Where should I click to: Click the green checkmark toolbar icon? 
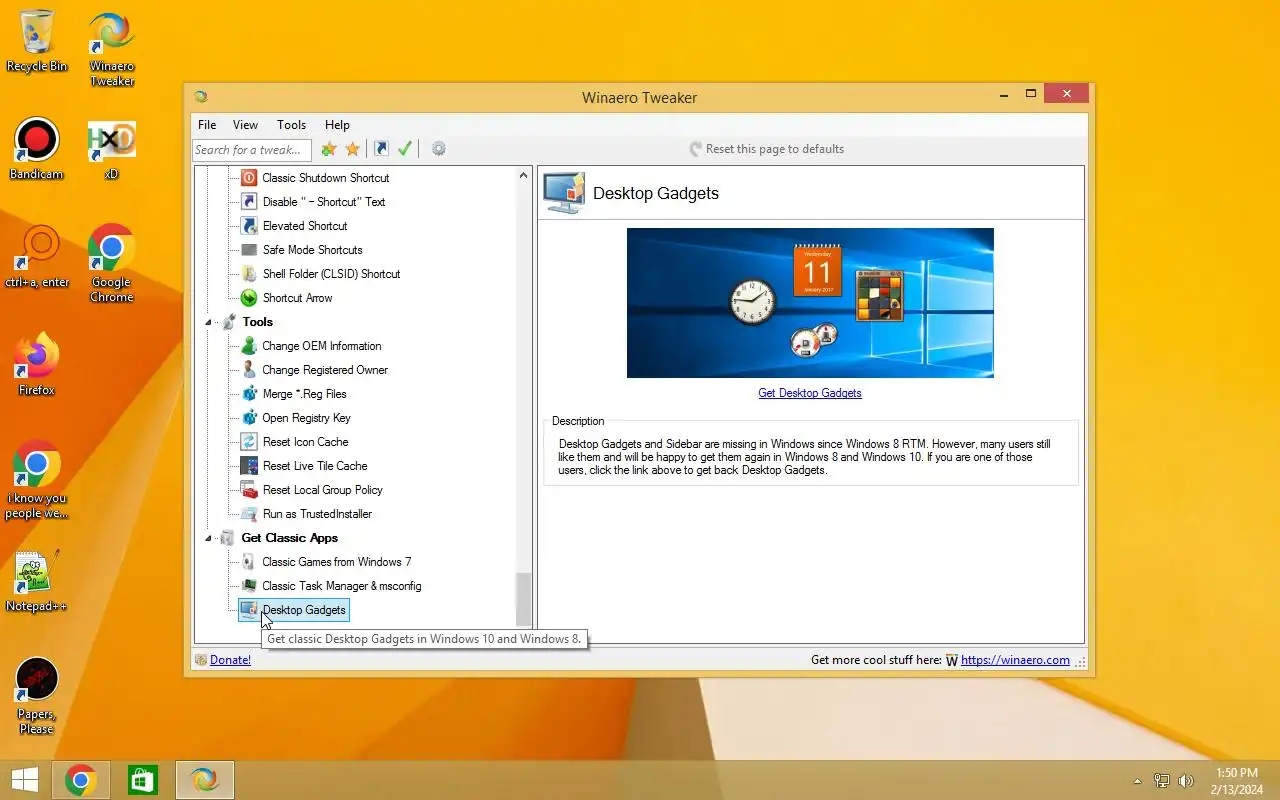405,149
